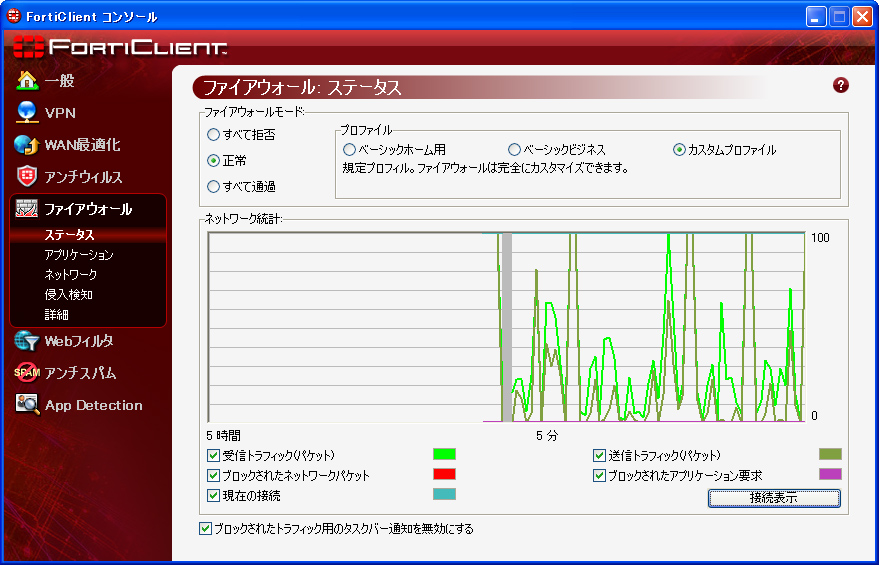
Task: Collapse the ファイアウォール menu section
Action: pyautogui.click(x=88, y=209)
